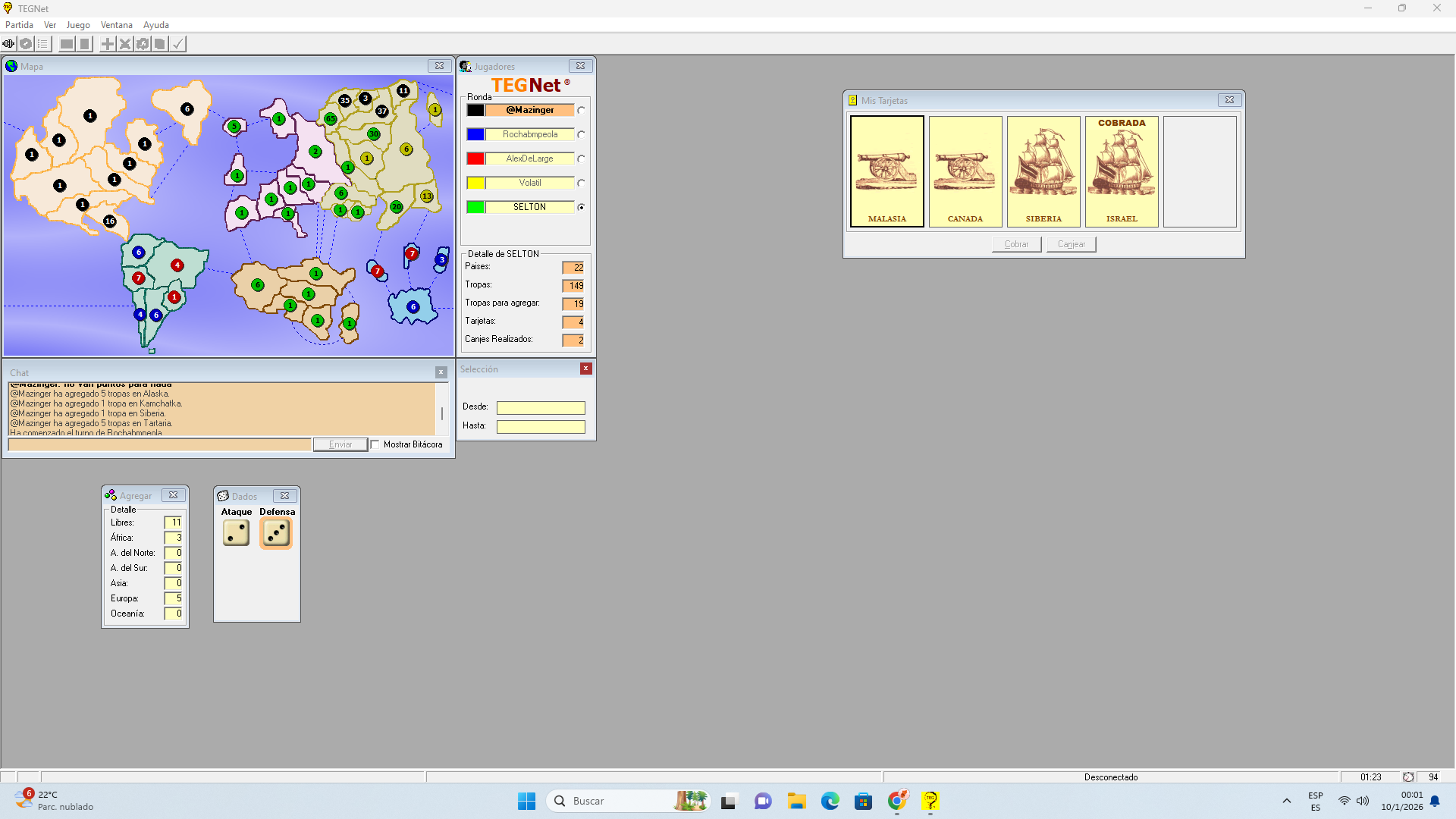
Task: Click the Desde input field
Action: [x=541, y=407]
